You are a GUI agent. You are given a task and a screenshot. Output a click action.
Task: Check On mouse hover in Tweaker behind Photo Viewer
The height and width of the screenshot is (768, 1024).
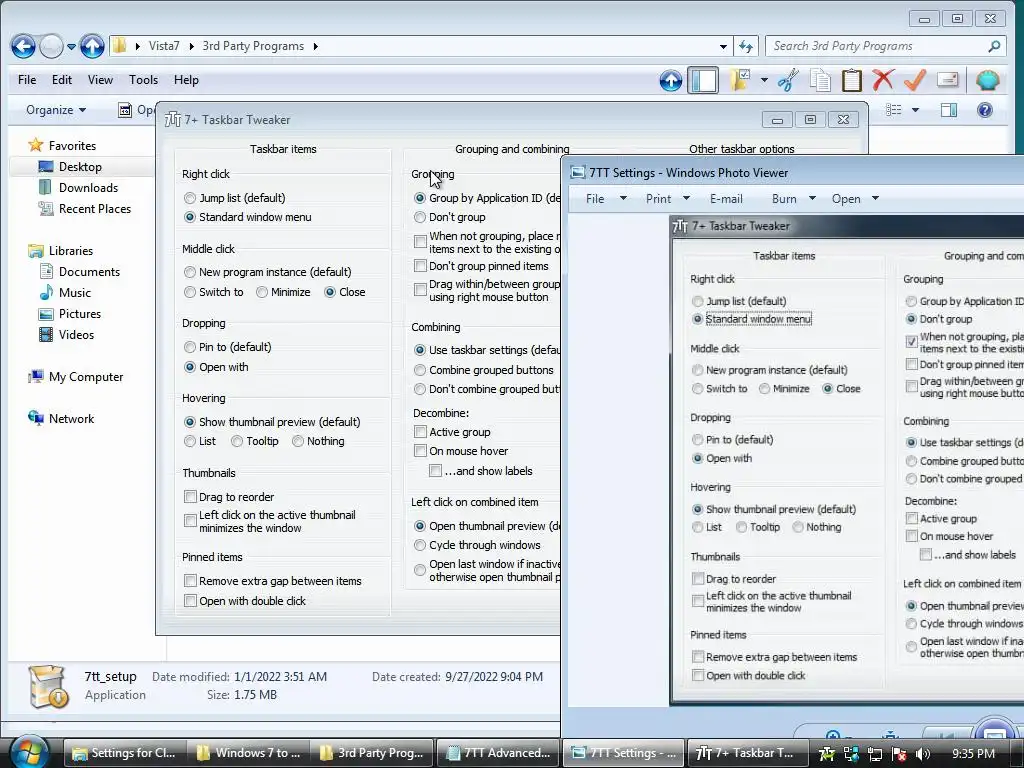tap(421, 451)
